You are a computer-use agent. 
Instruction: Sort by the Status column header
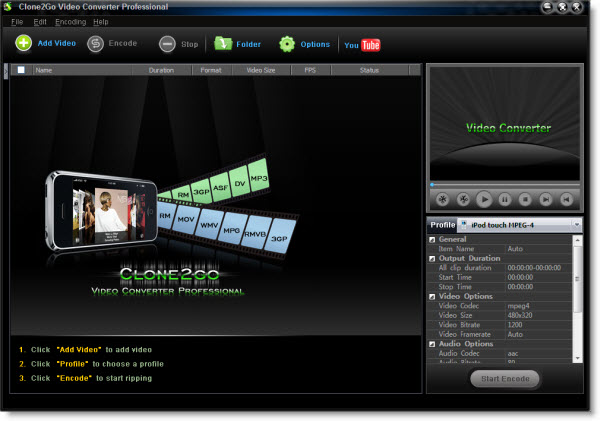click(369, 70)
